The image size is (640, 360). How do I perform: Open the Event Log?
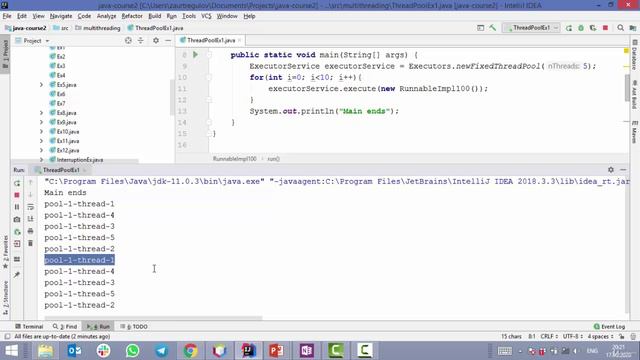tap(609, 327)
